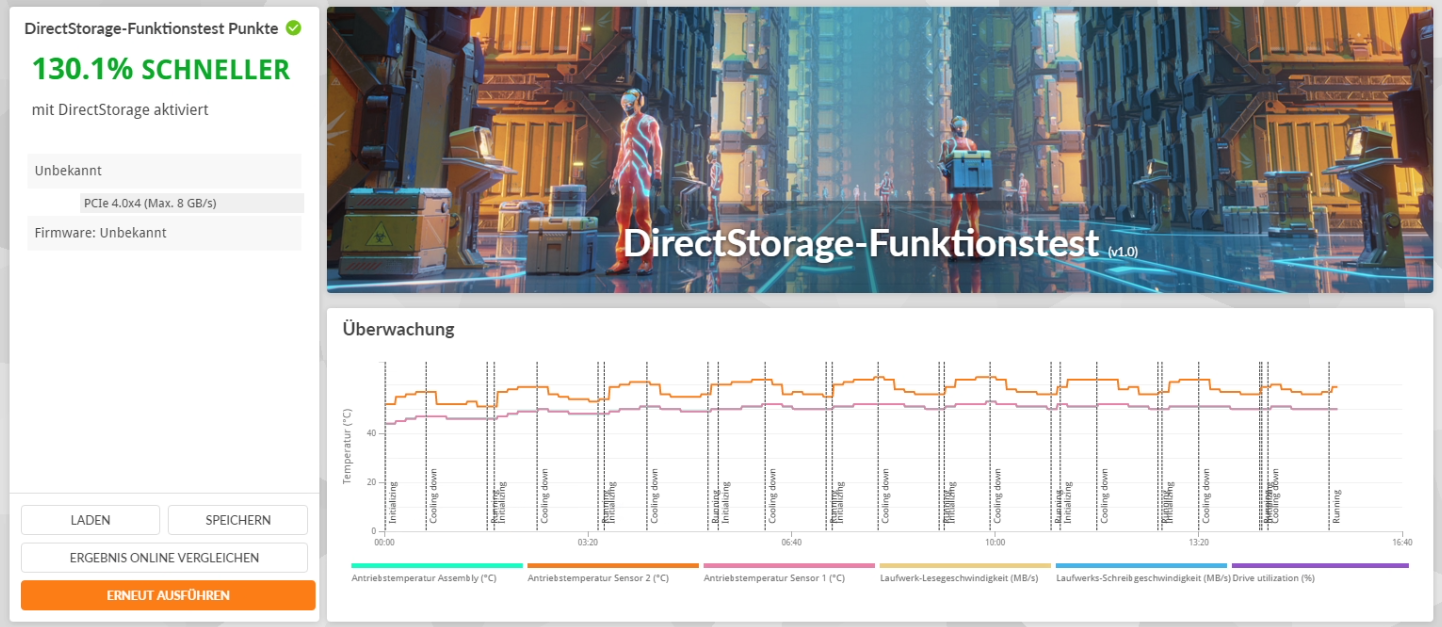The width and height of the screenshot is (1442, 627).
Task: Click the Temperatur (°C) axis title
Action: (348, 446)
